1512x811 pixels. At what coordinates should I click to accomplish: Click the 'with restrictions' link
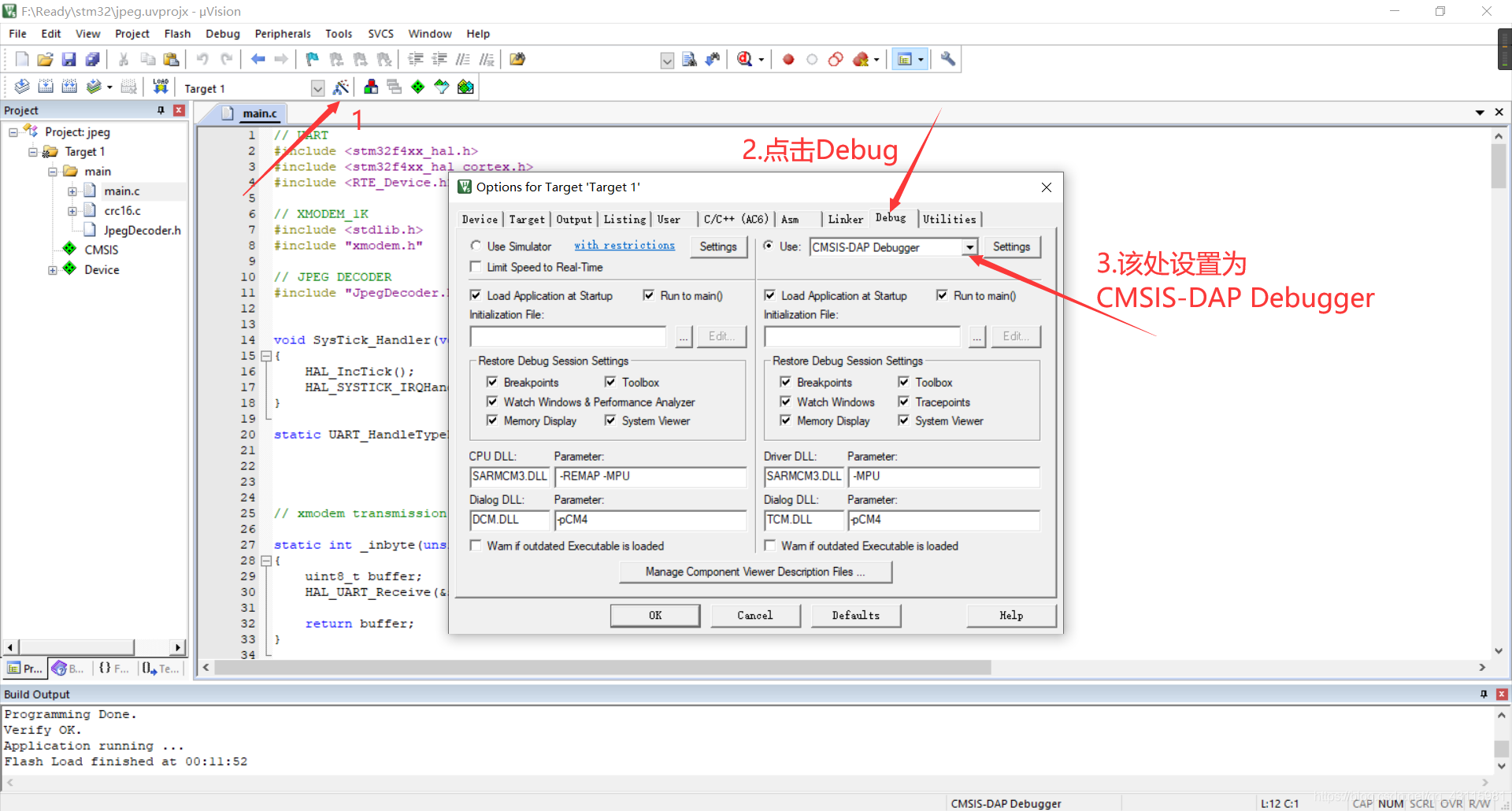click(x=624, y=246)
